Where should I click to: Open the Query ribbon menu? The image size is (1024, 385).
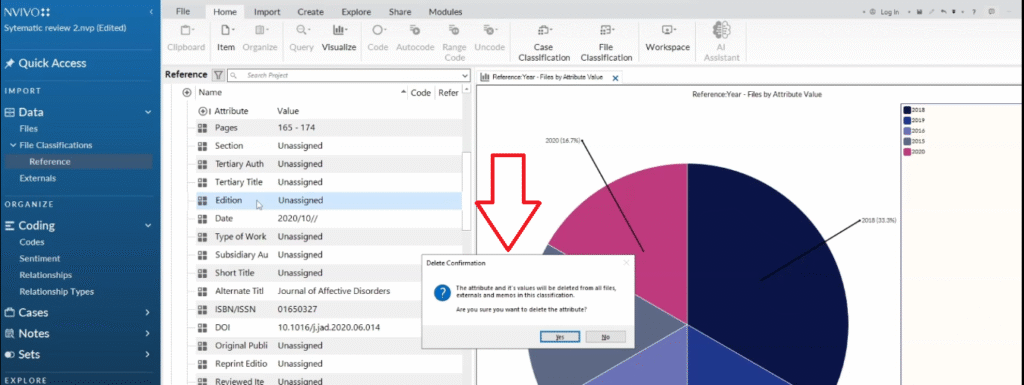pyautogui.click(x=302, y=38)
